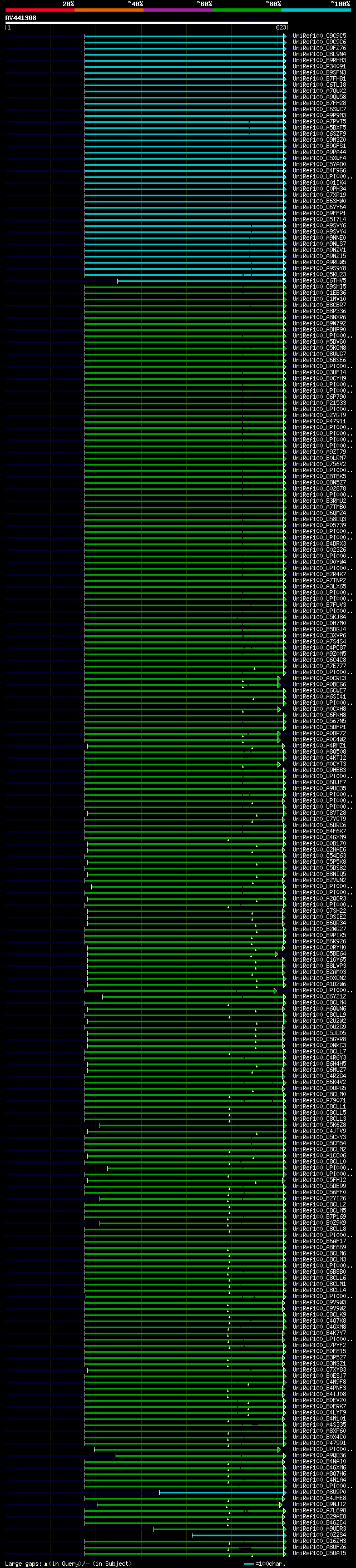Click the '=100char.' scale legend
This screenshot has height=1568, width=356.
(269, 1563)
